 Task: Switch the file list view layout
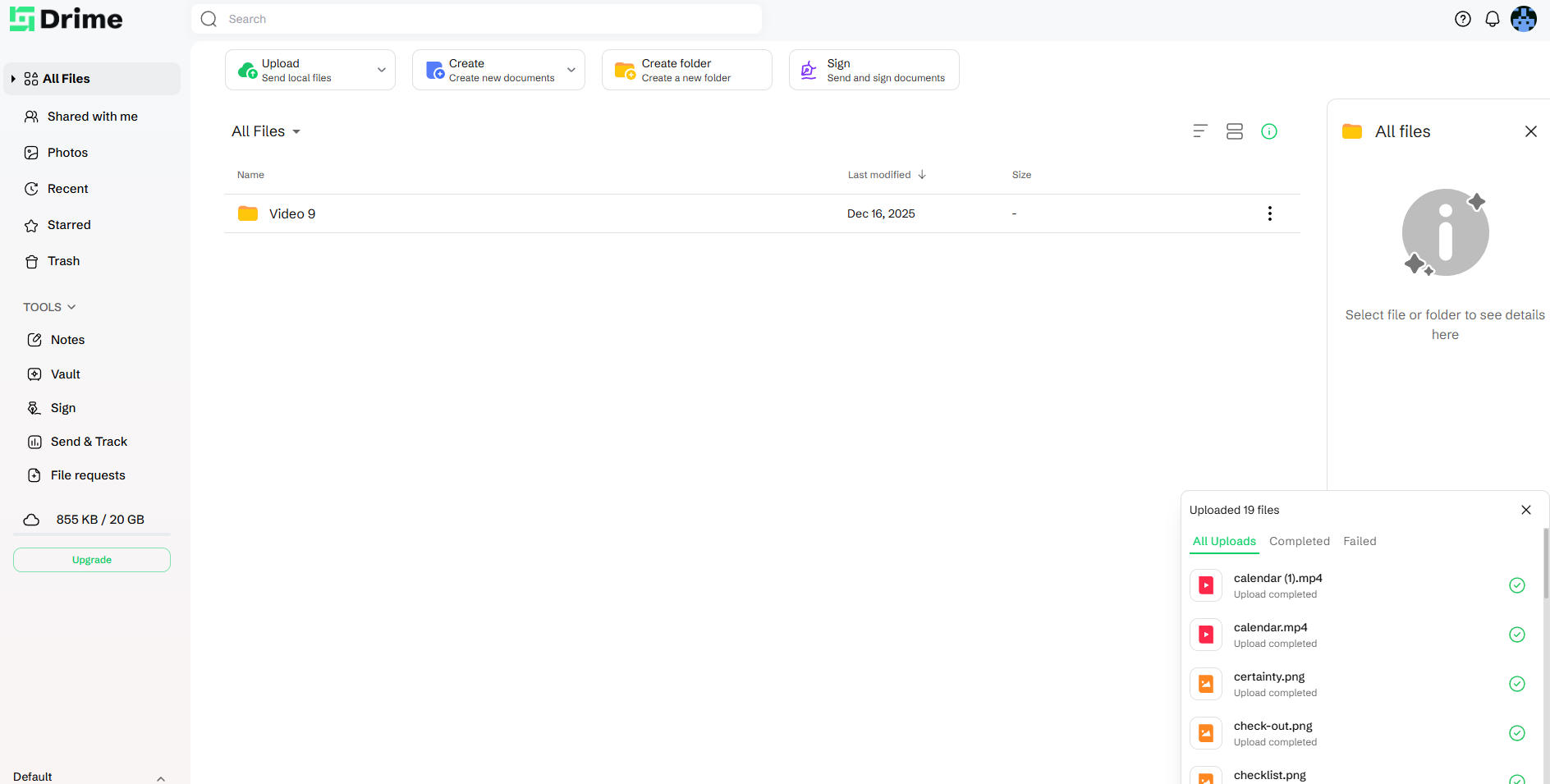point(1234,131)
